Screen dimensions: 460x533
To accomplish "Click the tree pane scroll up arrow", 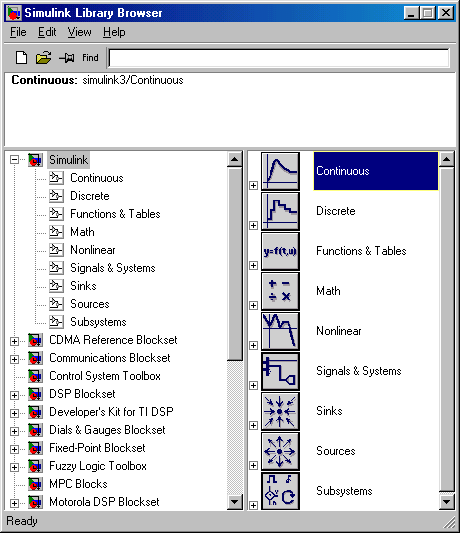I will point(235,159).
